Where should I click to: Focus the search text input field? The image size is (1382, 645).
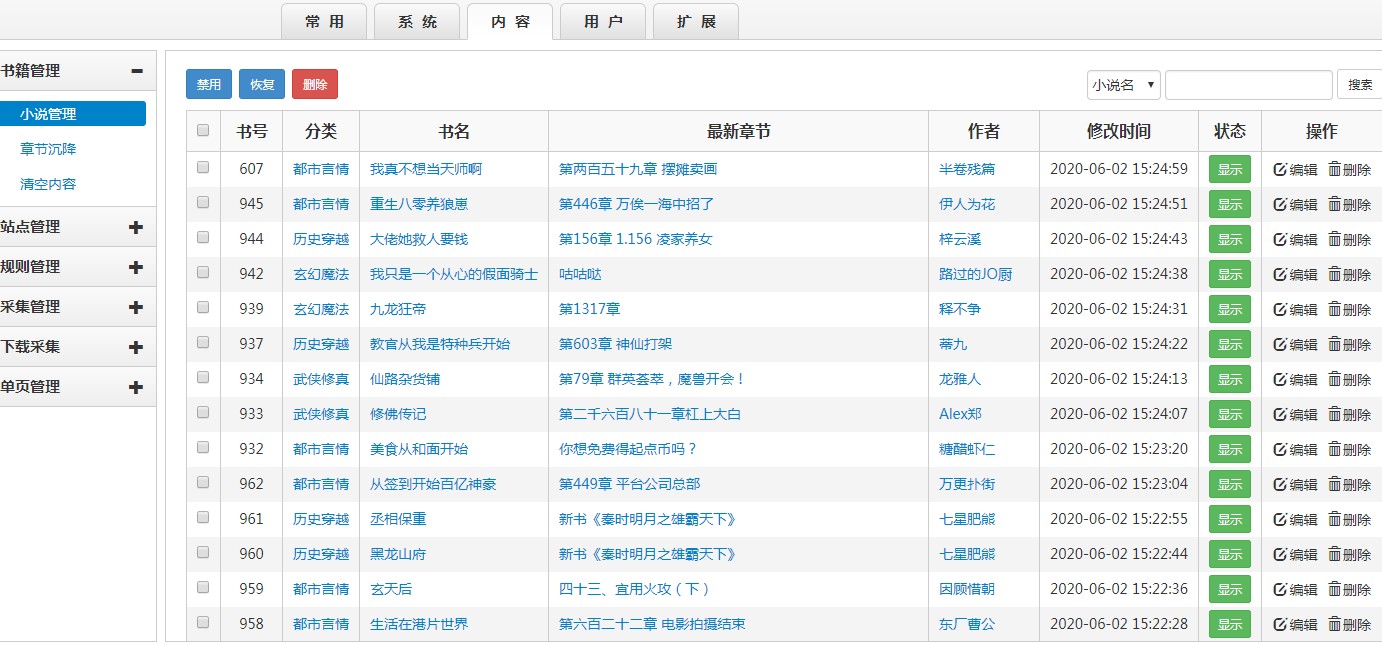pyautogui.click(x=1248, y=85)
